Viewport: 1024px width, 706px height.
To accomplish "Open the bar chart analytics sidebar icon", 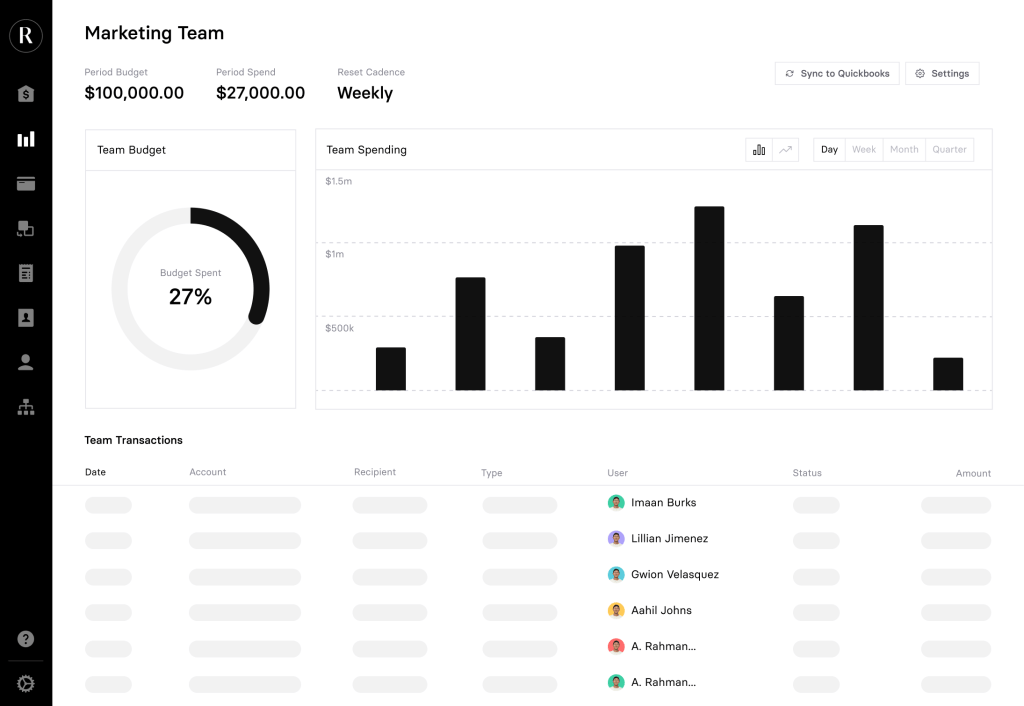I will pyautogui.click(x=25, y=139).
